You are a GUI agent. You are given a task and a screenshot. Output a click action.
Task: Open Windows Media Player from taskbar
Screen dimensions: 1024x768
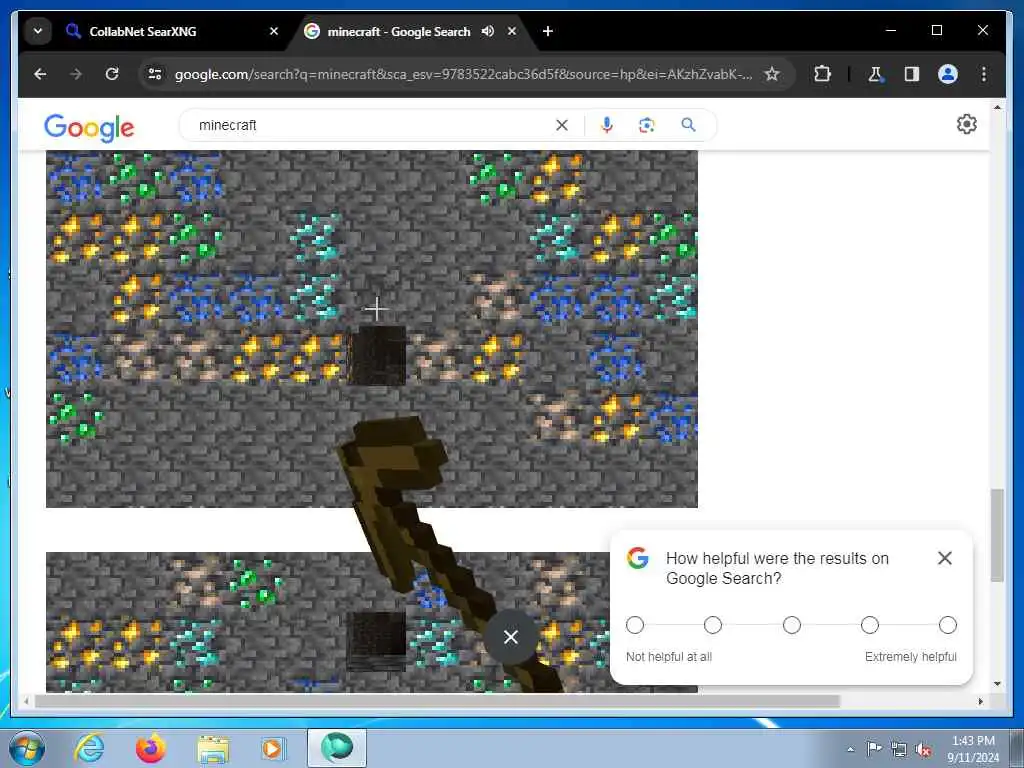(x=272, y=748)
